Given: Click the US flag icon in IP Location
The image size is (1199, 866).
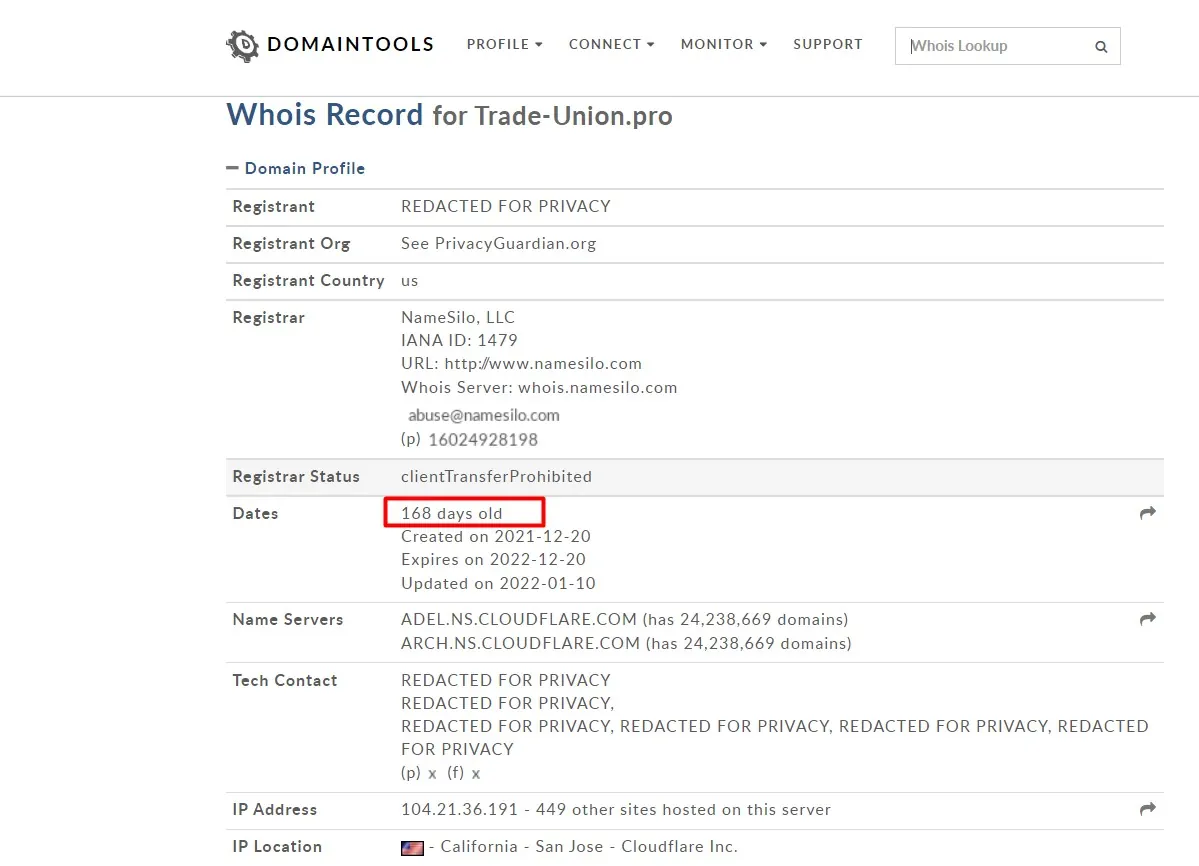Looking at the screenshot, I should [412, 848].
